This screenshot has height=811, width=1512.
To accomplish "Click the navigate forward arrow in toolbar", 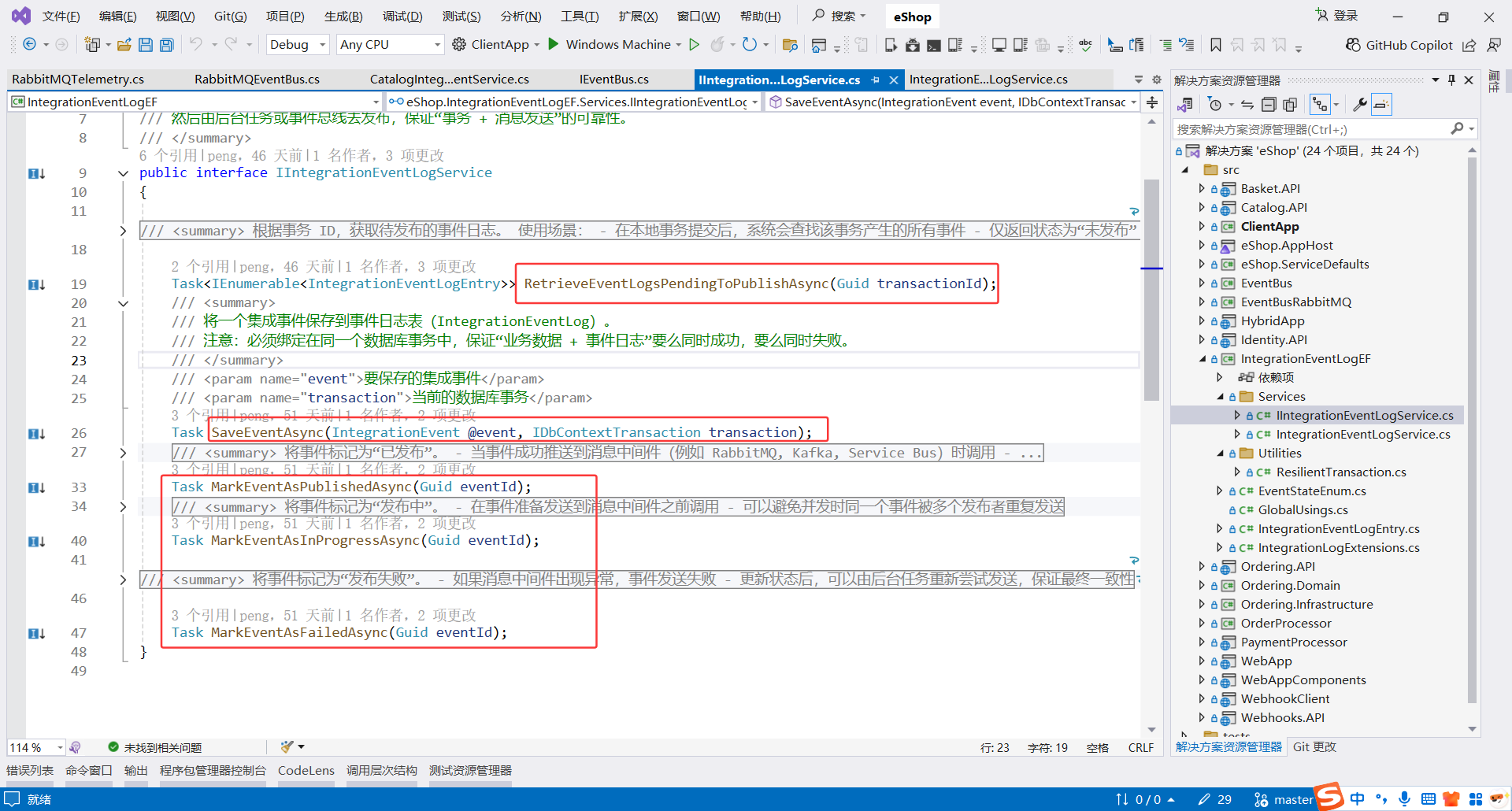I will [x=61, y=44].
